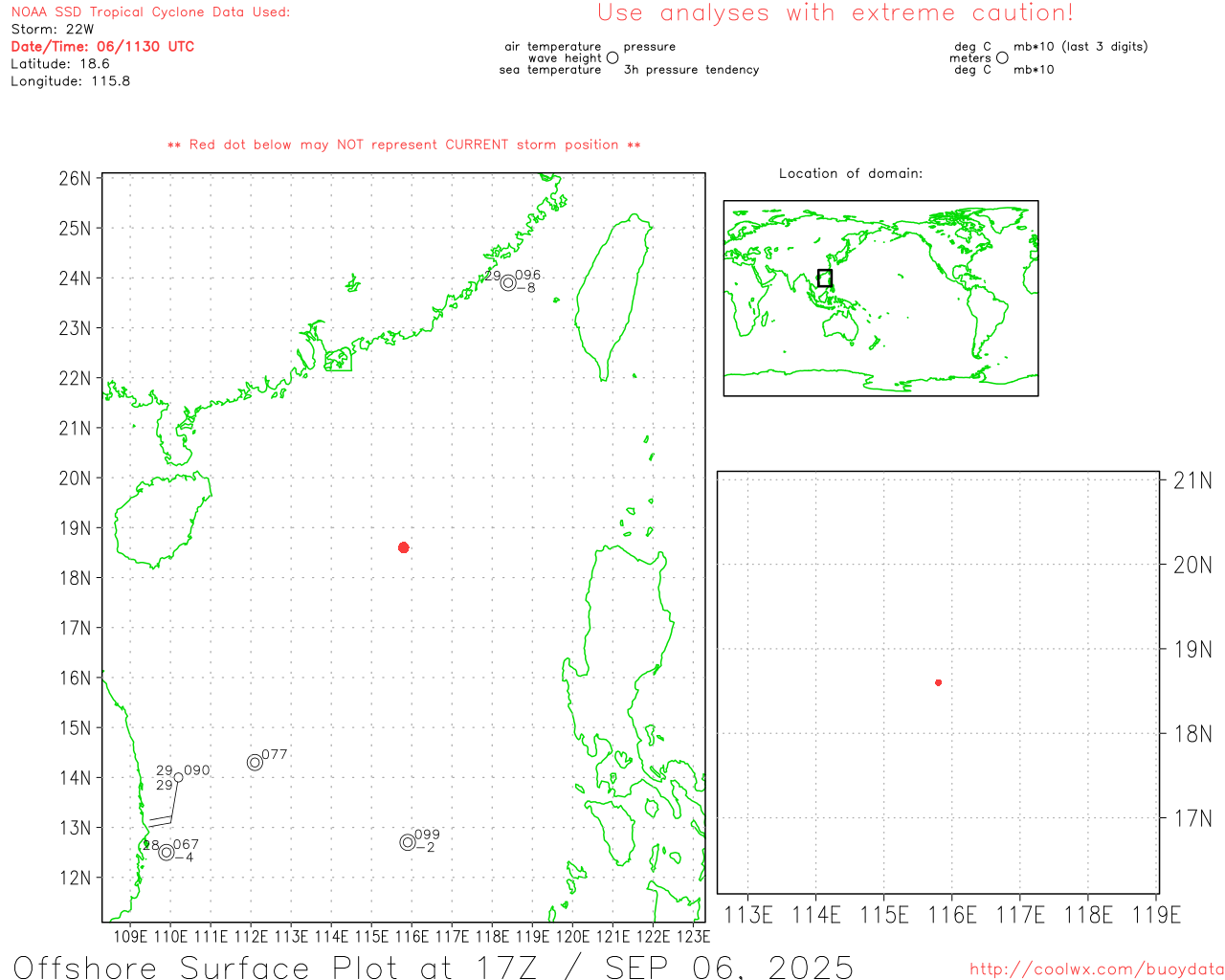
Task: Click the 'air temperature' legend text
Action: (x=553, y=47)
